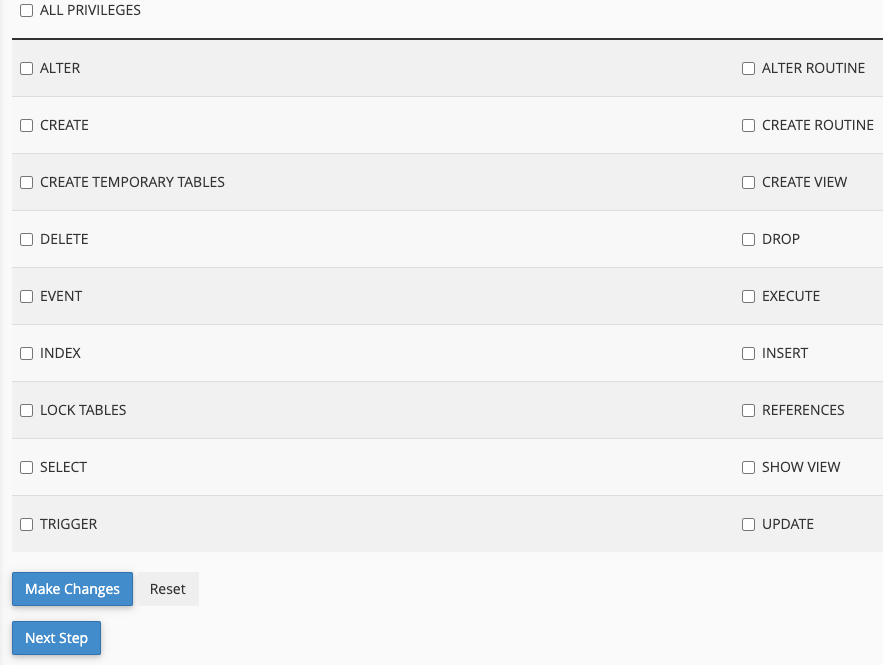The image size is (883, 665).
Task: Tick the SHOW VIEW checkbox
Action: click(x=748, y=468)
